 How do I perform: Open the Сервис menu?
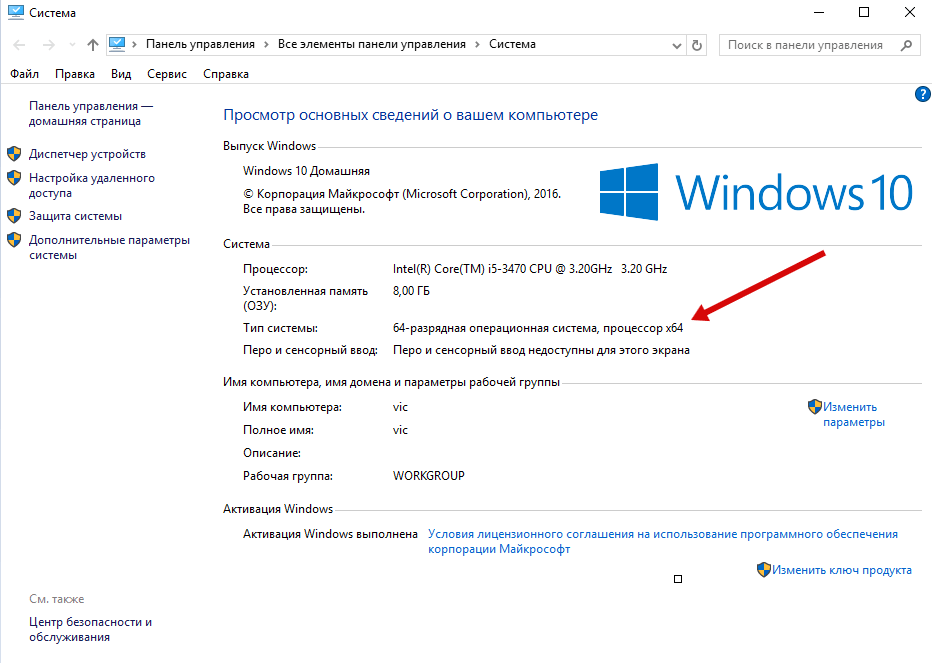coord(166,74)
